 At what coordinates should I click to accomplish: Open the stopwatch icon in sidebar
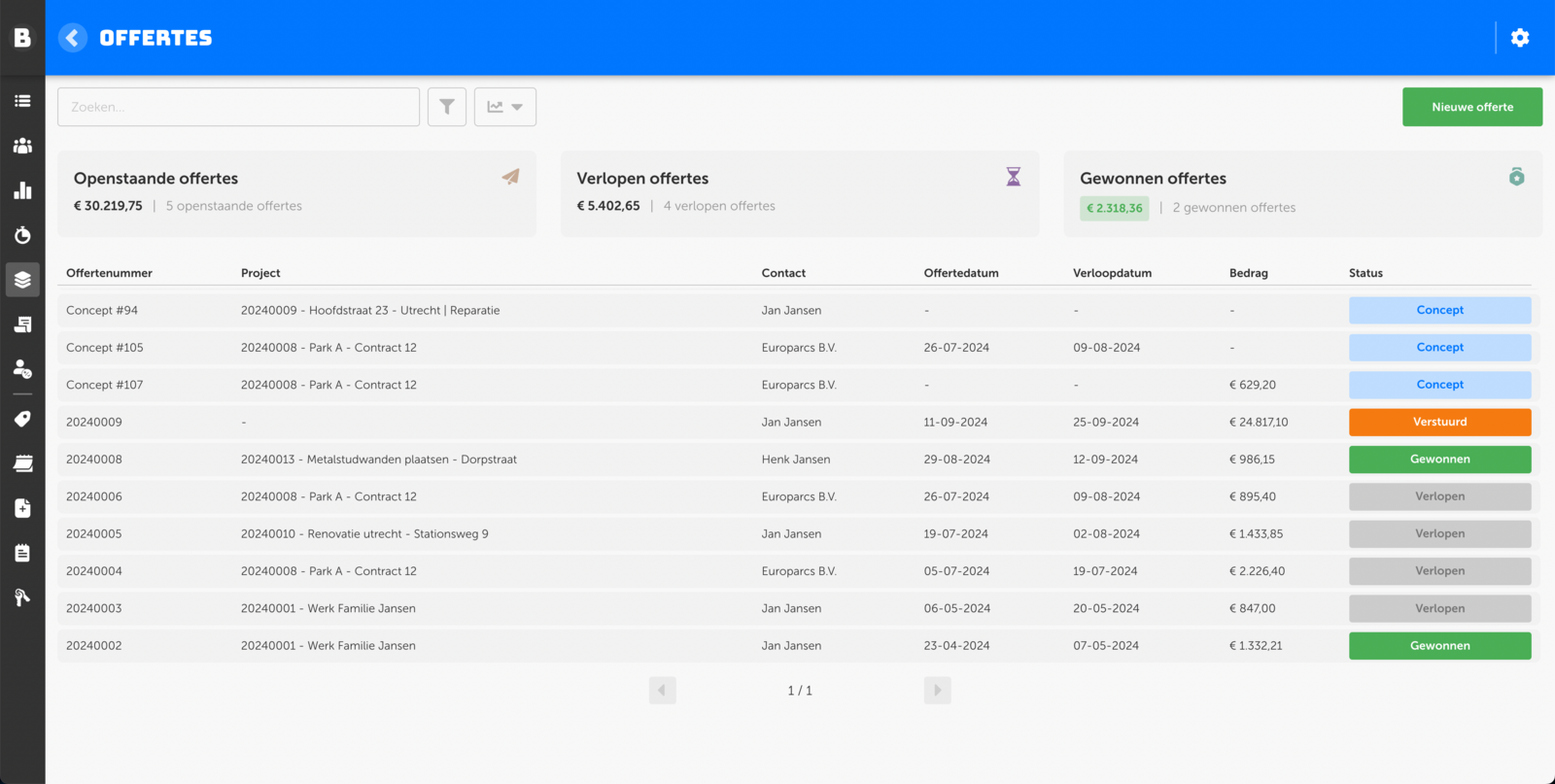coord(22,235)
